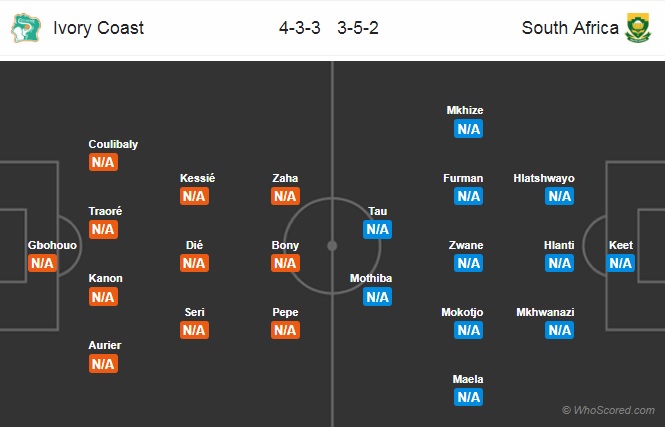Open the Ivory Coast team name link
Viewport: 665px width, 427px height.
click(98, 28)
